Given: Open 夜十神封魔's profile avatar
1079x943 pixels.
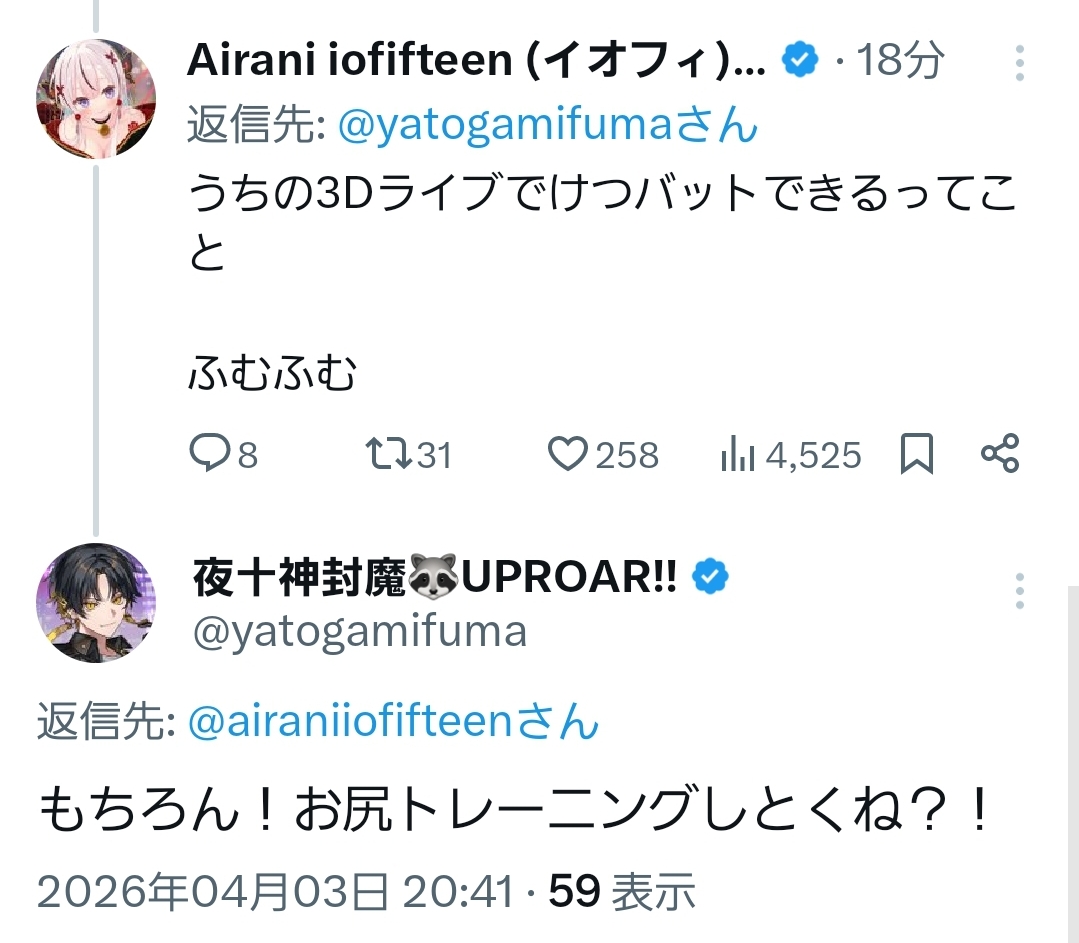Looking at the screenshot, I should 95,602.
